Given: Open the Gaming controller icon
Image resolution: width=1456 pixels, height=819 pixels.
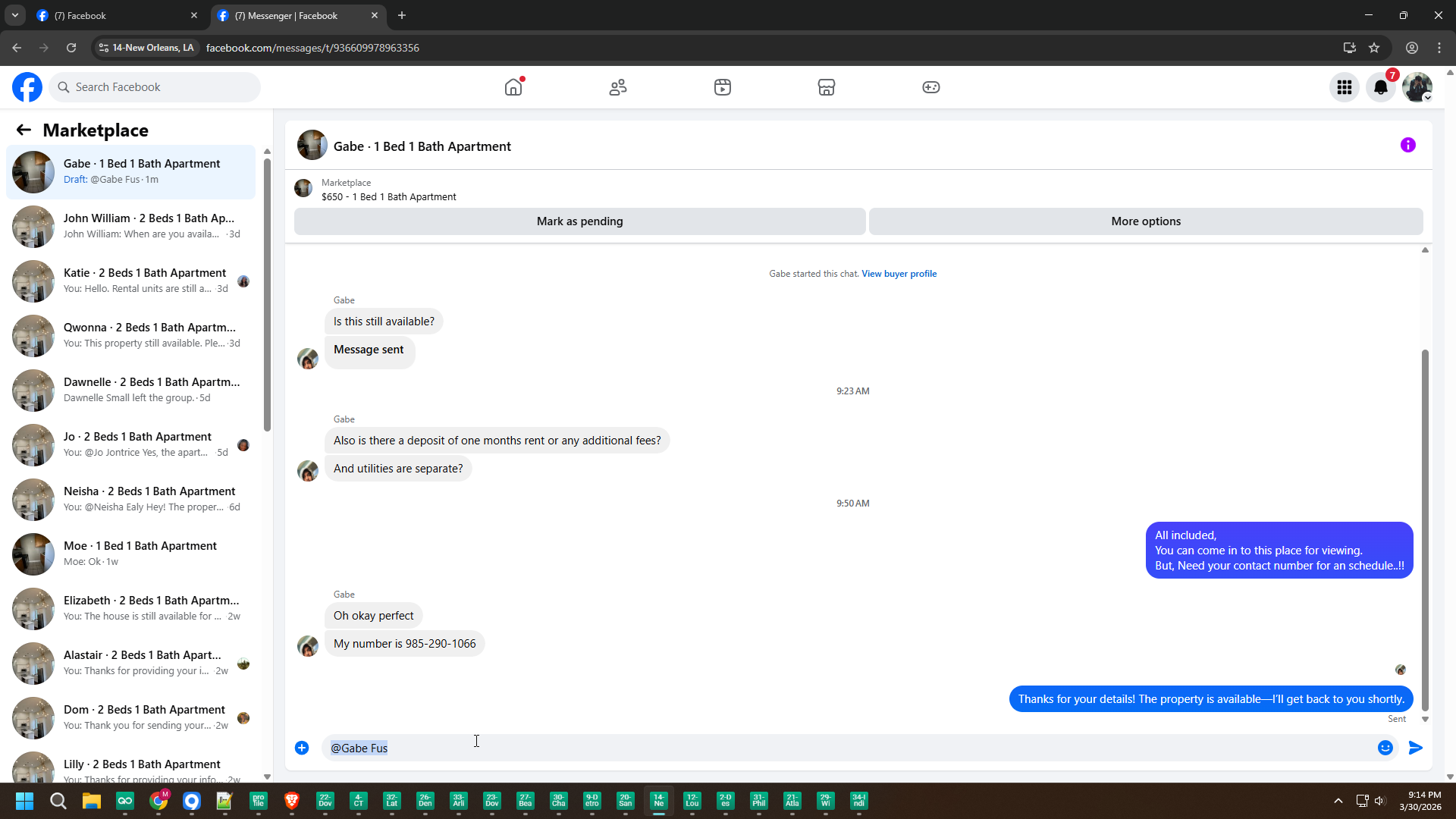Looking at the screenshot, I should point(931,87).
